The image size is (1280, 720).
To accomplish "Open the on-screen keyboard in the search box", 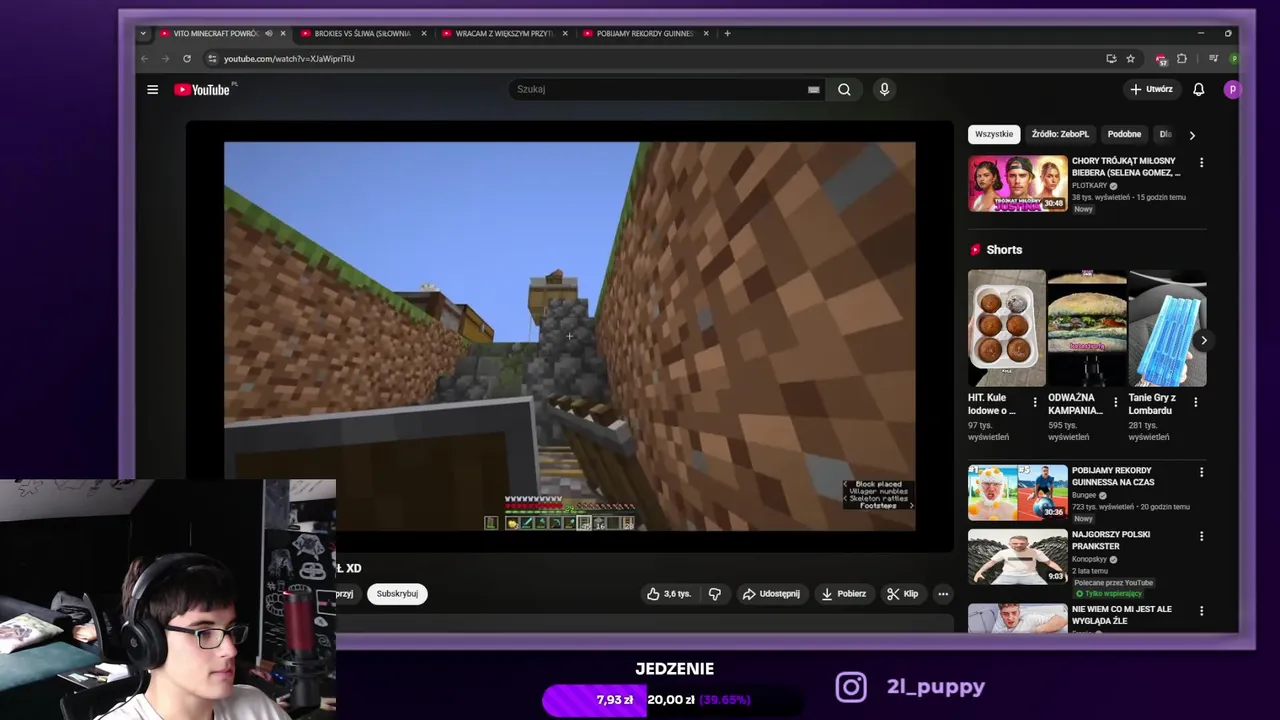I will (813, 89).
